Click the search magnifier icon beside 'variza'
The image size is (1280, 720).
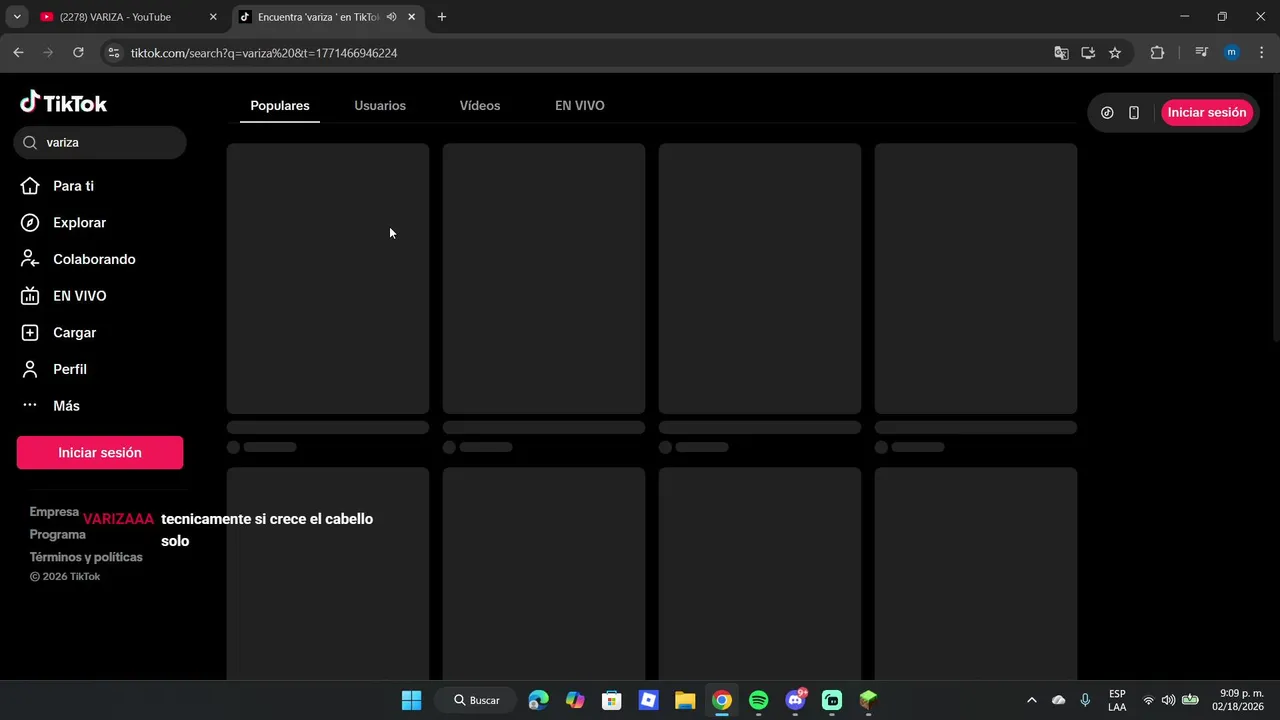[x=30, y=143]
